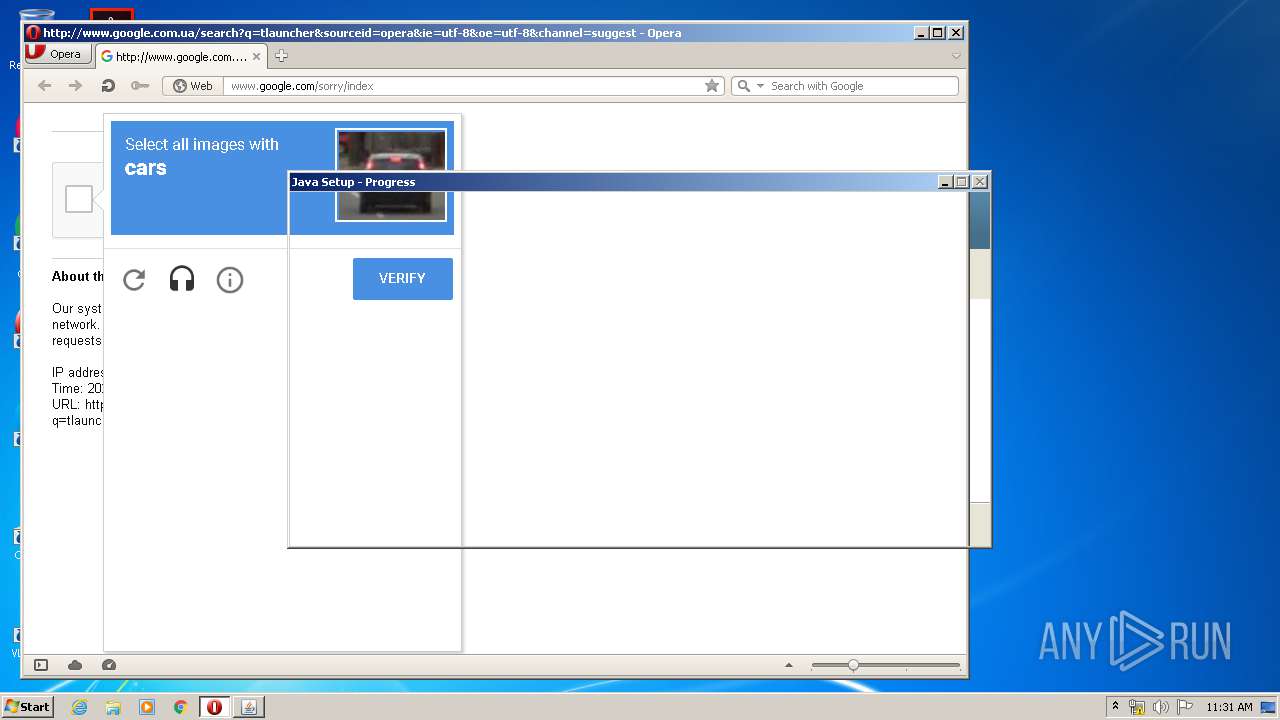Click the 11:31 AM clock
This screenshot has width=1280, height=720.
coord(1229,707)
